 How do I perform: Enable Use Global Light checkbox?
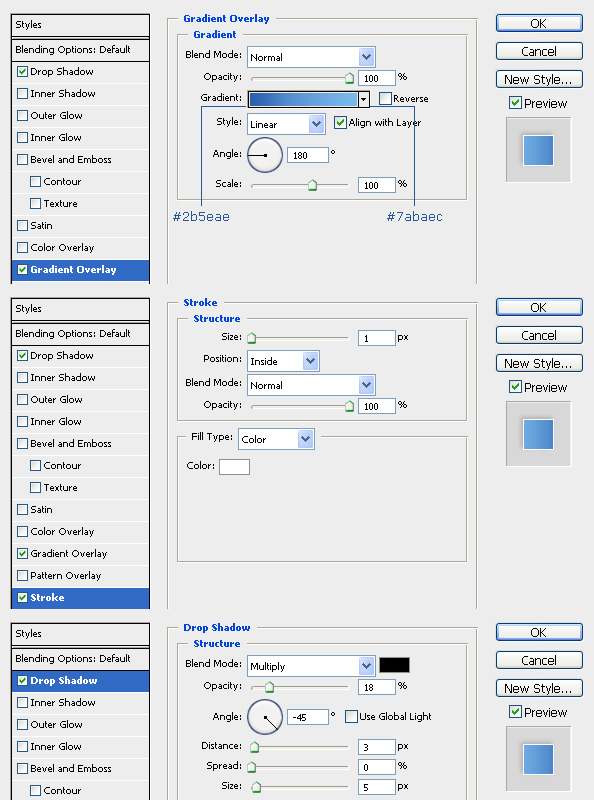tap(351, 716)
